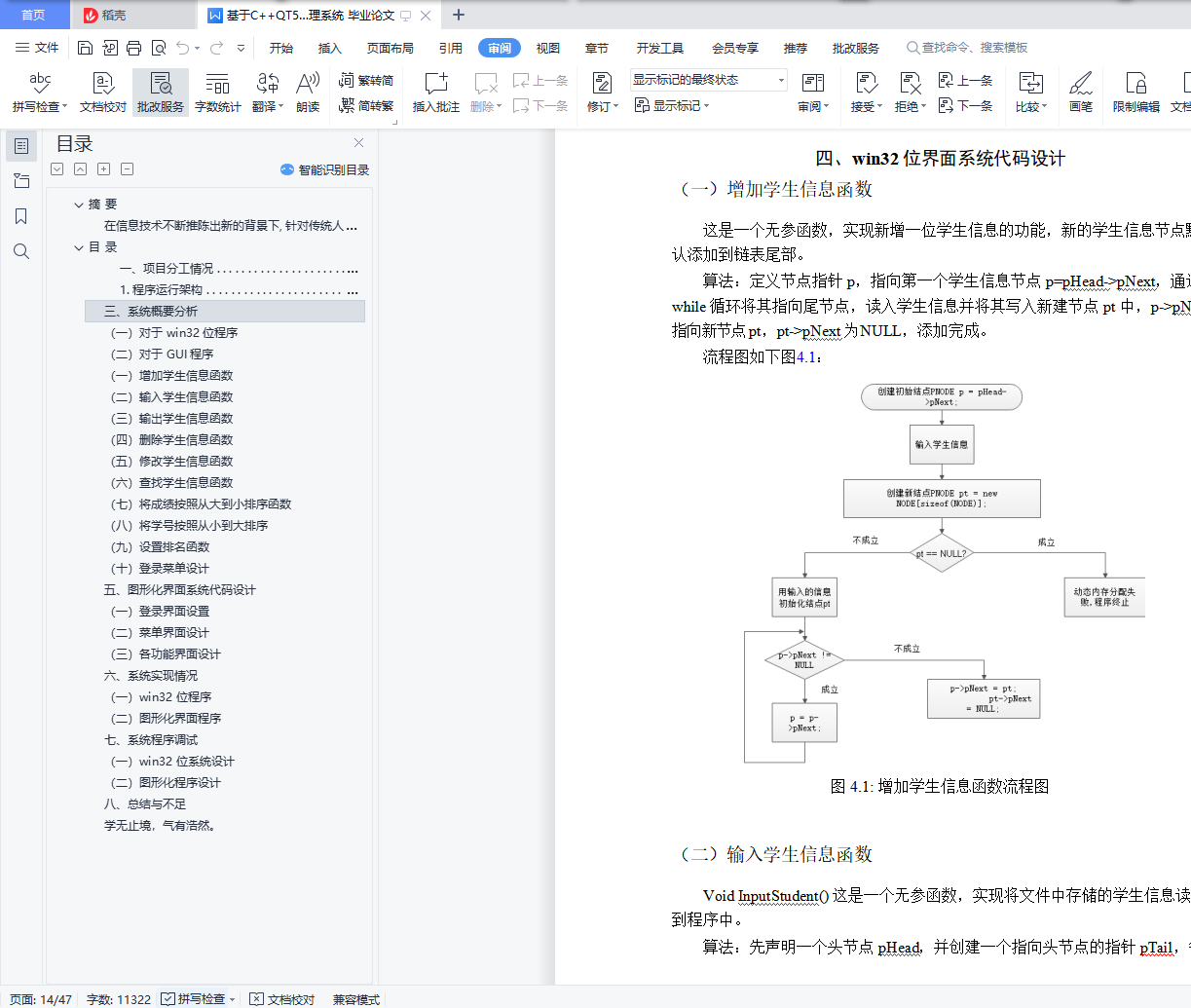Image resolution: width=1191 pixels, height=1008 pixels.
Task: Click the Print icon in quick access toolbar
Action: tap(133, 48)
